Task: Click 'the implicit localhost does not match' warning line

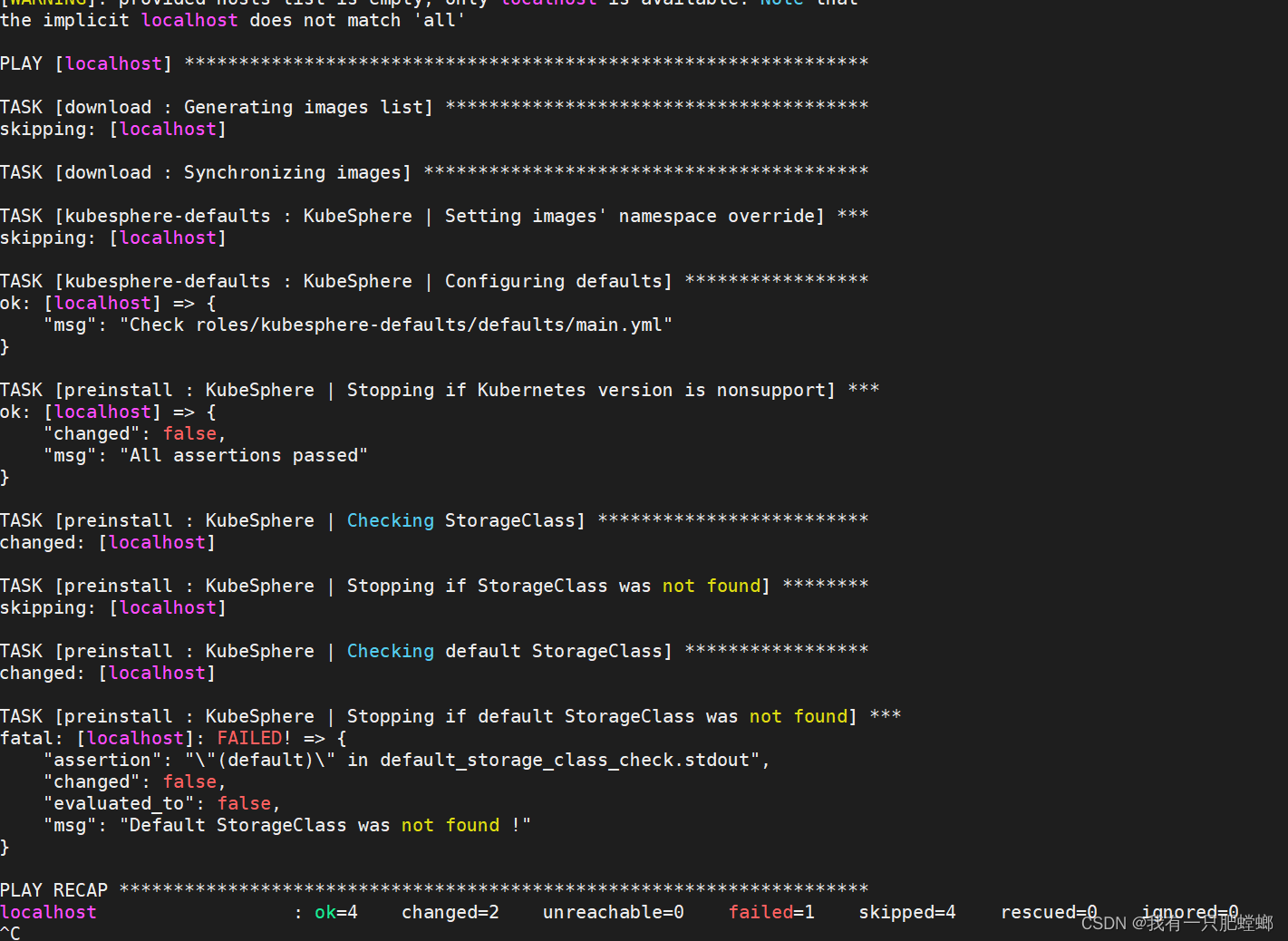Action: tap(233, 20)
